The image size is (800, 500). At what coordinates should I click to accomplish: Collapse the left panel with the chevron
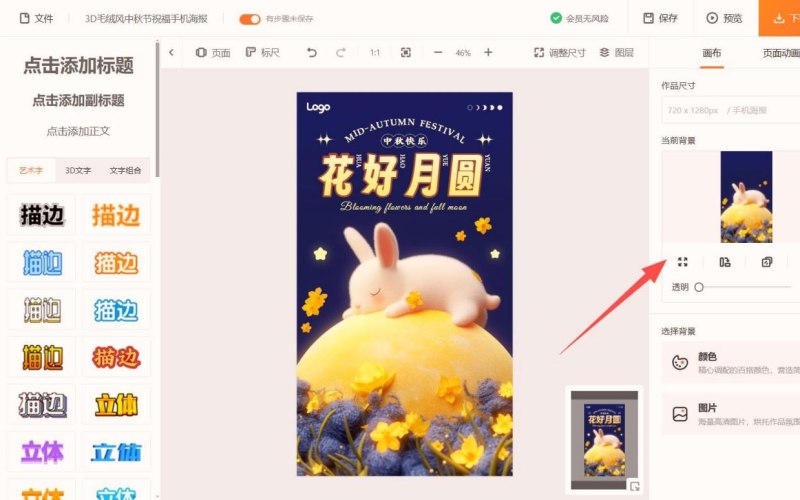[x=171, y=52]
